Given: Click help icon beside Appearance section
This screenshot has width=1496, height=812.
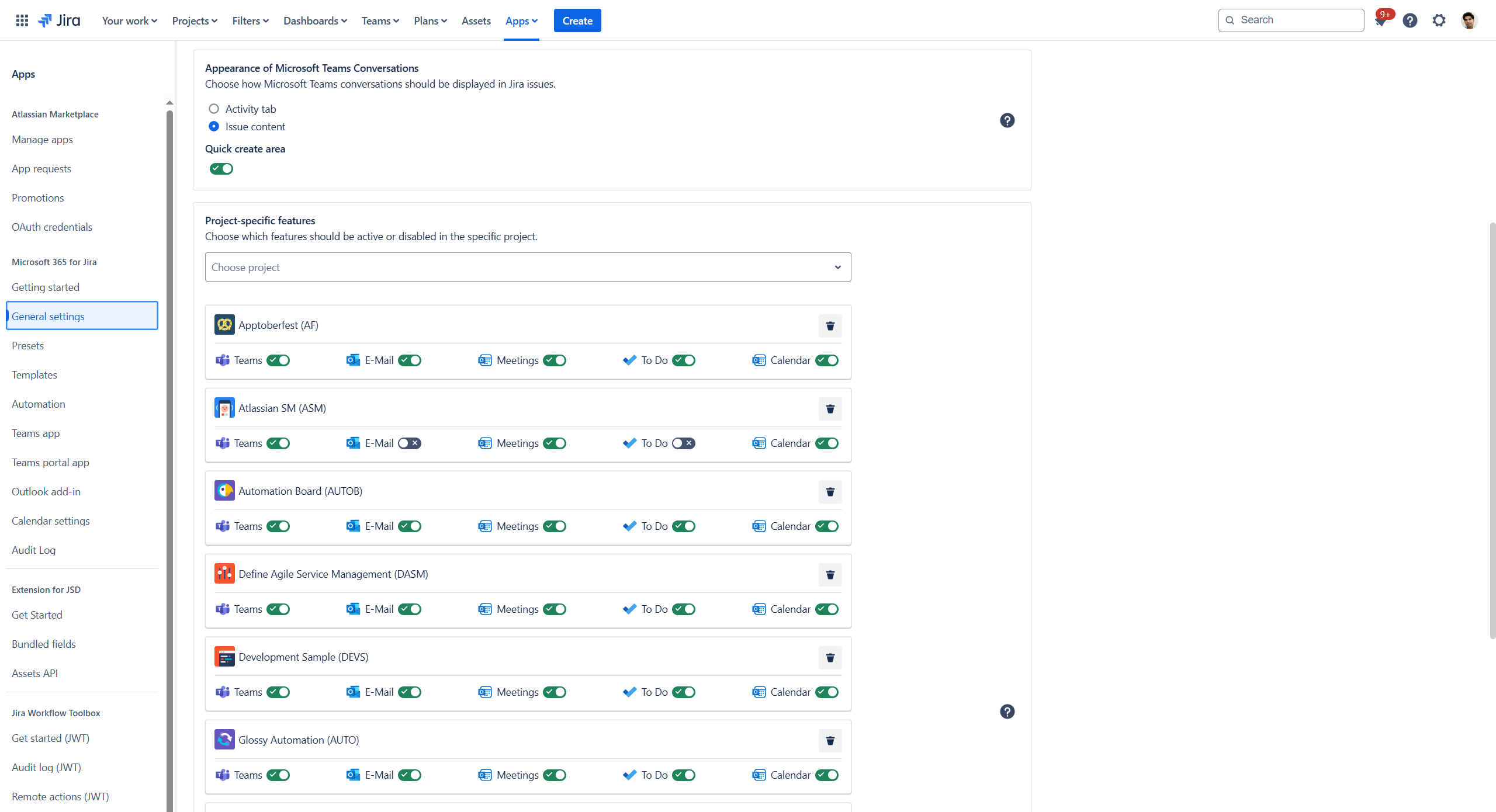Looking at the screenshot, I should 1007,120.
